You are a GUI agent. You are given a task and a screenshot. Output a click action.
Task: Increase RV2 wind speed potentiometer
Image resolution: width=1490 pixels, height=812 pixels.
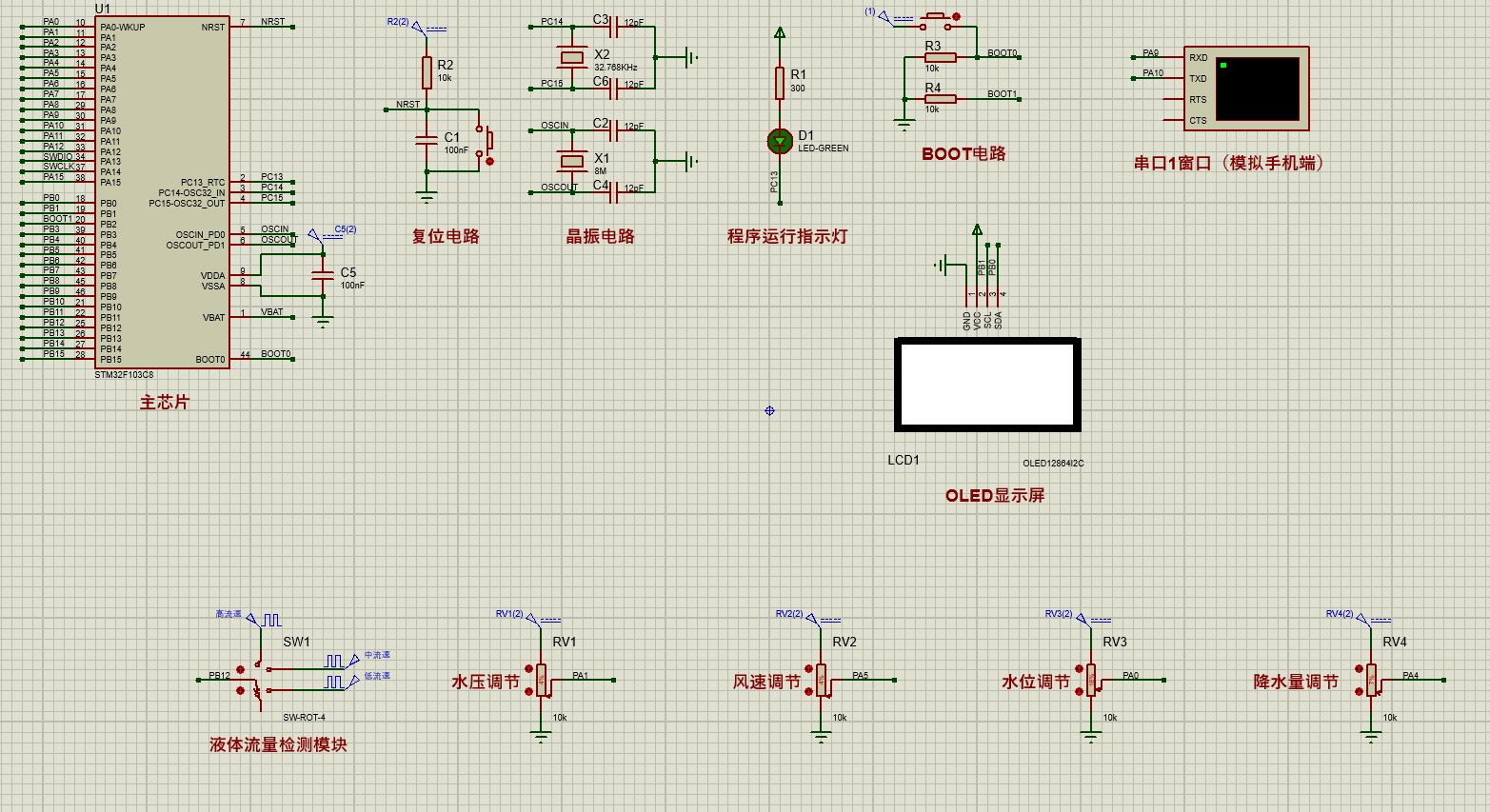809,668
